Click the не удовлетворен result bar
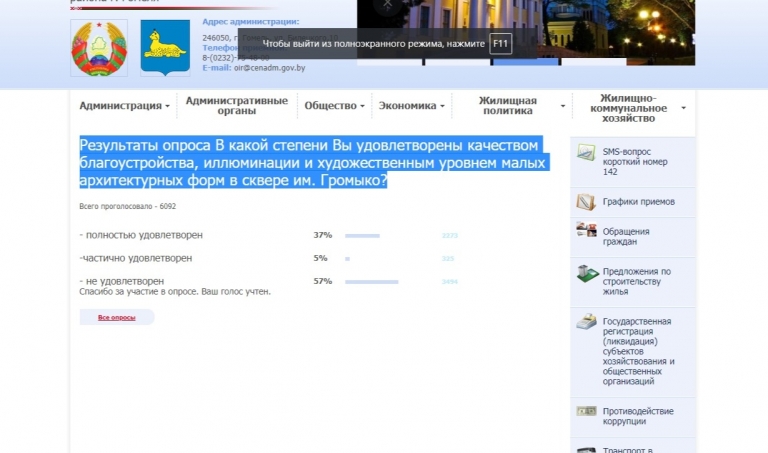 (x=372, y=282)
